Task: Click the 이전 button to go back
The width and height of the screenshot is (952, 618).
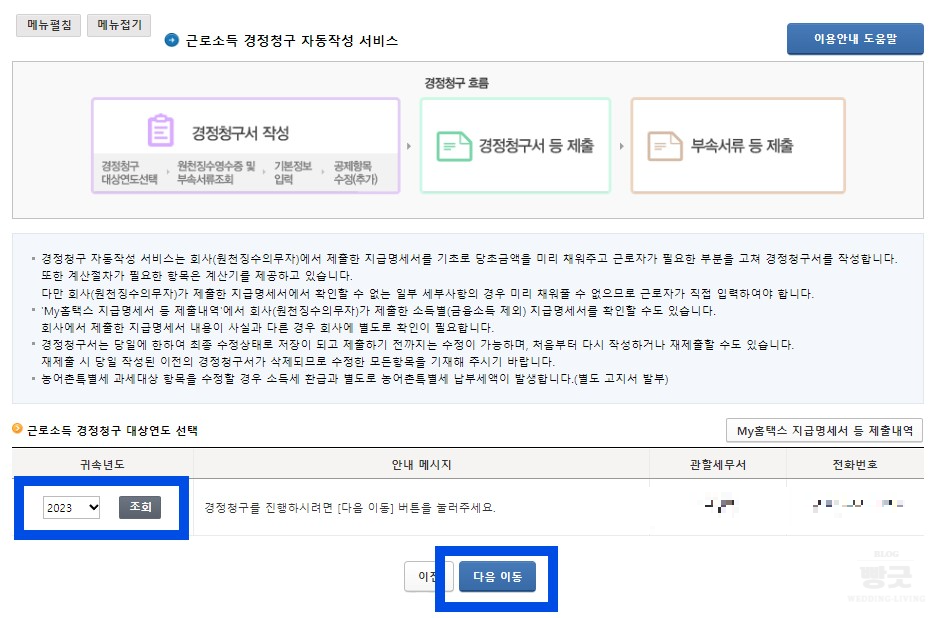Action: coord(428,577)
